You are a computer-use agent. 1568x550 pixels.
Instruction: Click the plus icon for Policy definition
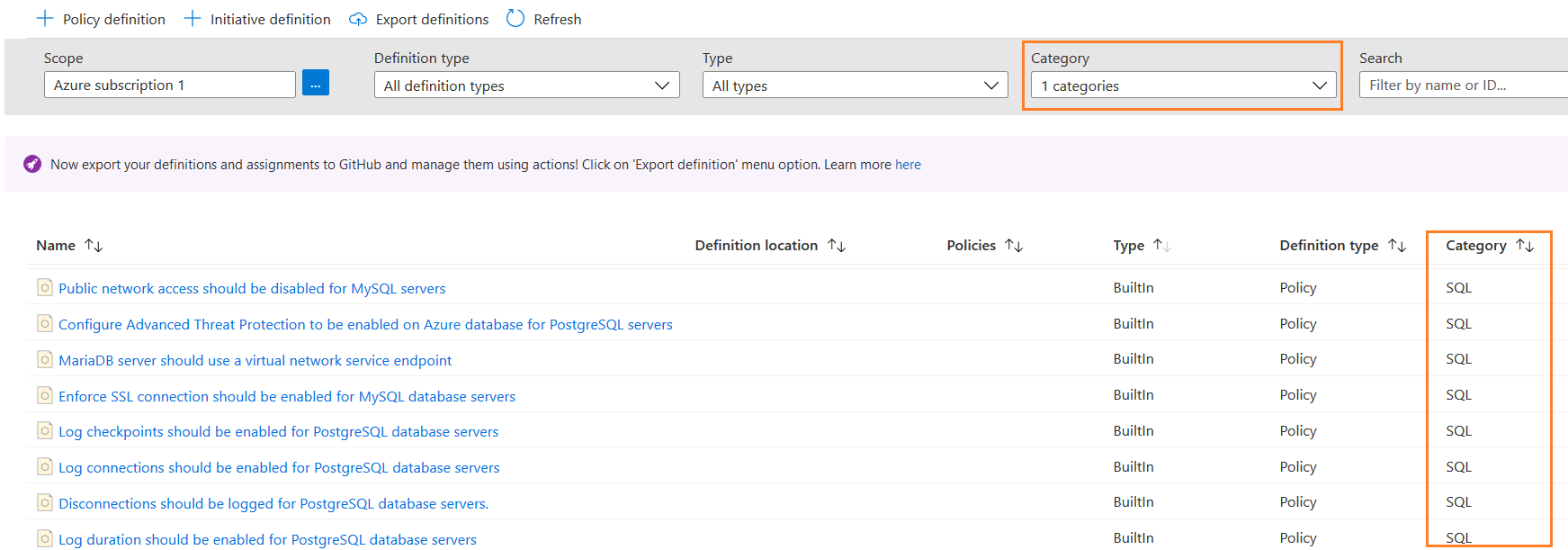[x=44, y=19]
